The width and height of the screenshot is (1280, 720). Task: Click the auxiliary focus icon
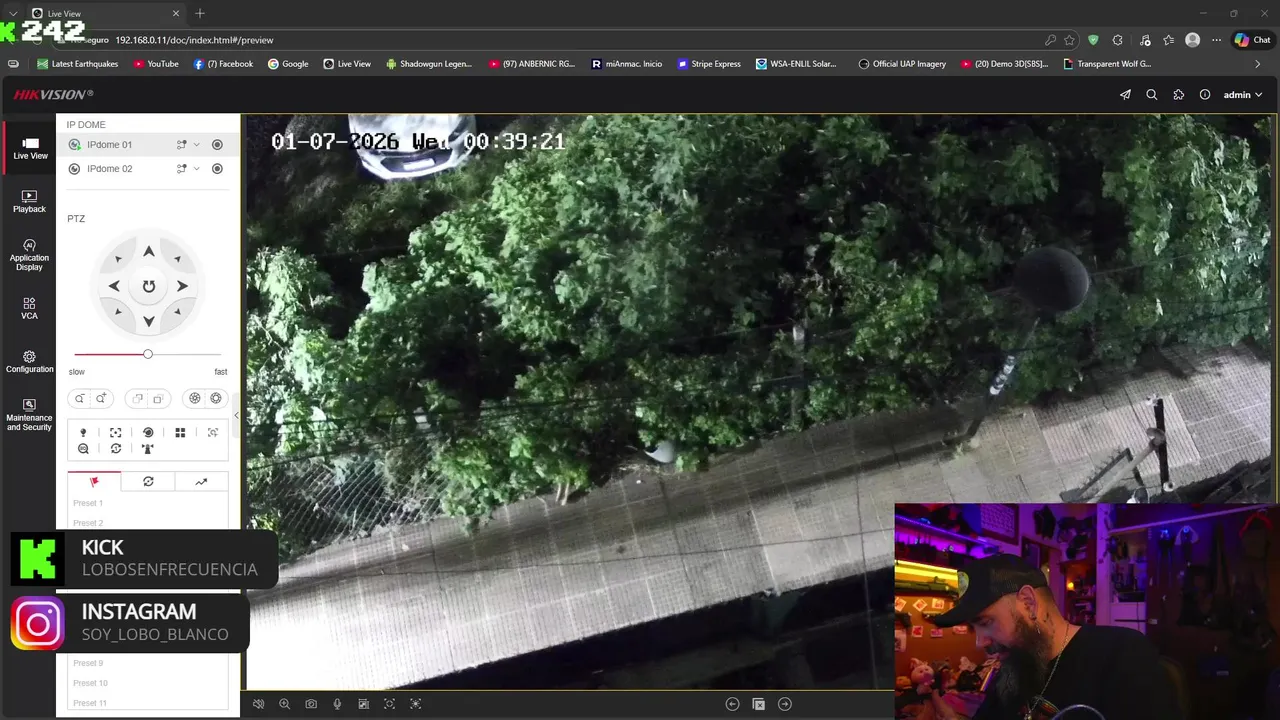pyautogui.click(x=116, y=433)
